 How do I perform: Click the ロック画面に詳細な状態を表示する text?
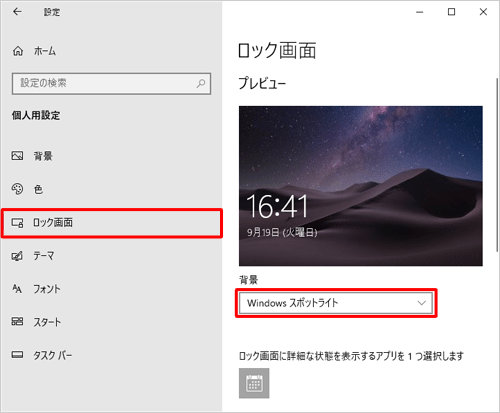(x=351, y=356)
